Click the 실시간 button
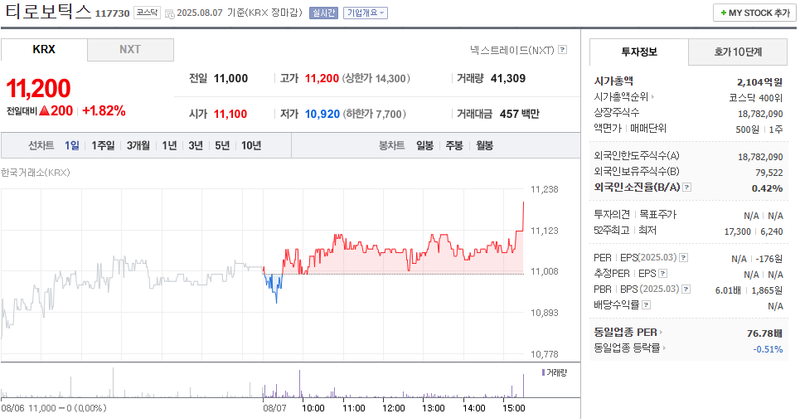 (x=323, y=13)
